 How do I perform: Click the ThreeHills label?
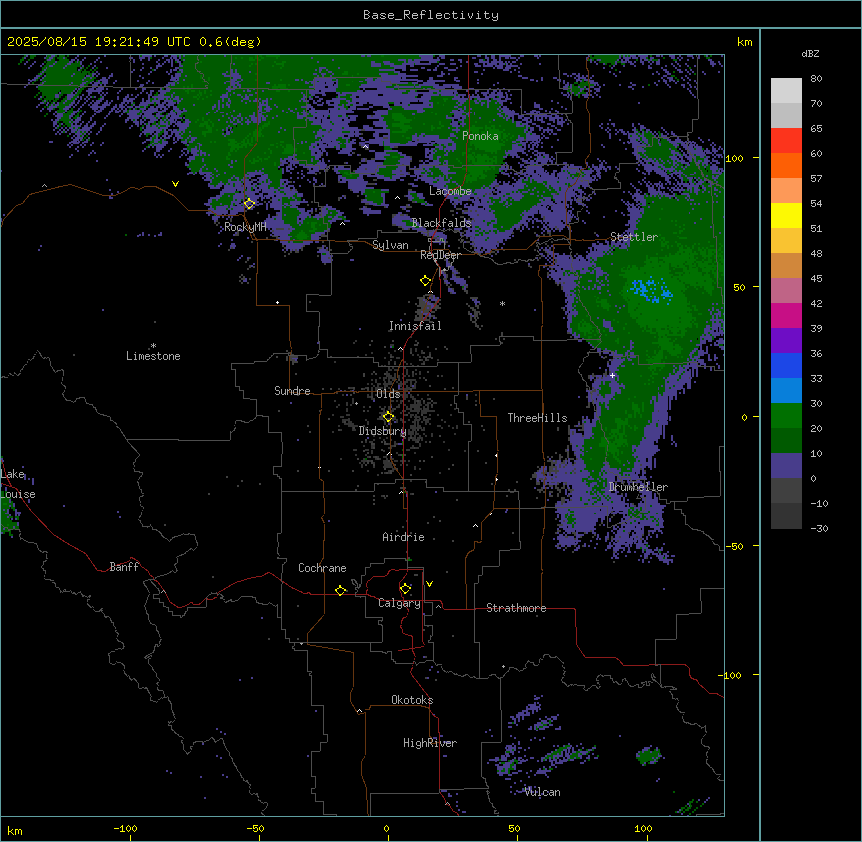[x=537, y=418]
